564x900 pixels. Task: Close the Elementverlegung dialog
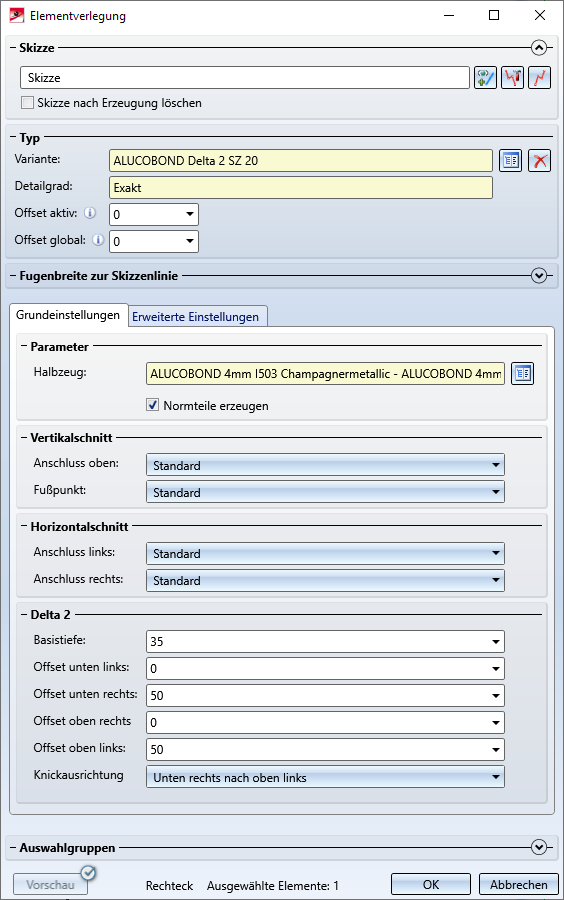[x=540, y=15]
